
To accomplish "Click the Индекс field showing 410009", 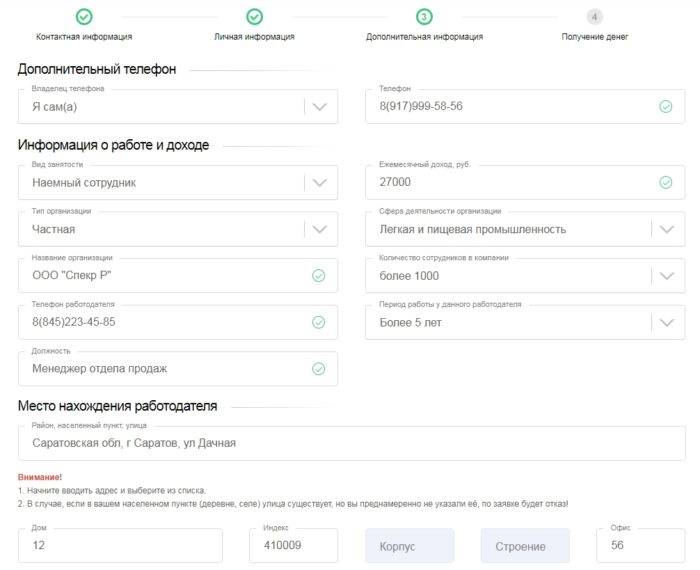I will tap(293, 546).
